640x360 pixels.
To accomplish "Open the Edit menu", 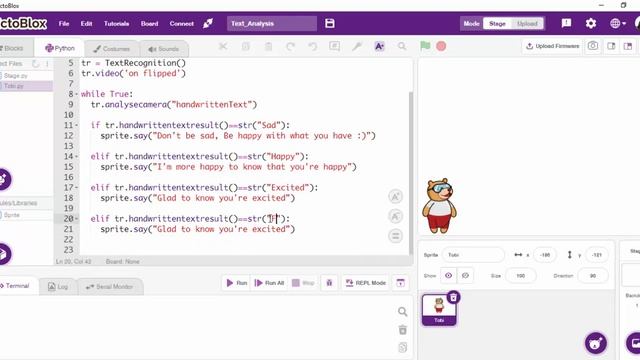I will (86, 24).
